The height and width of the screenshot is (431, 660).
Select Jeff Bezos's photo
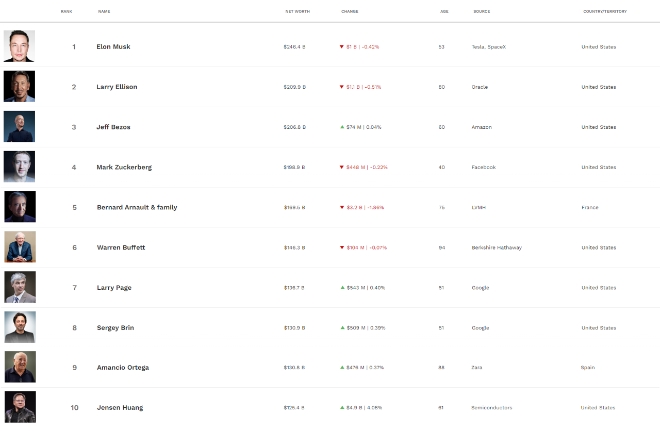click(x=19, y=127)
